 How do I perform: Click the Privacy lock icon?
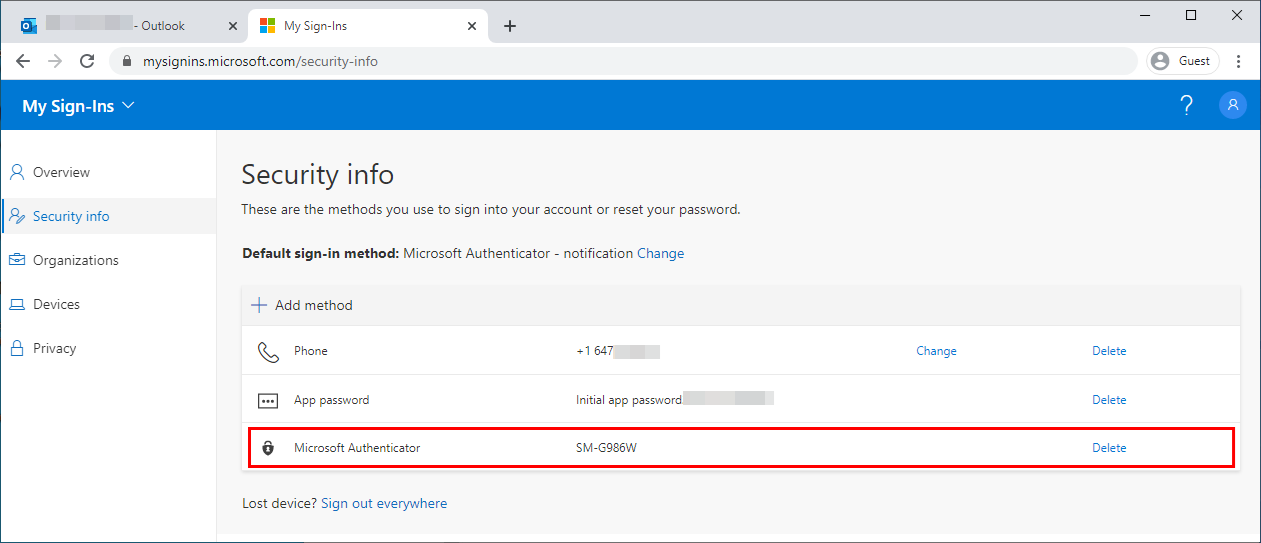17,348
